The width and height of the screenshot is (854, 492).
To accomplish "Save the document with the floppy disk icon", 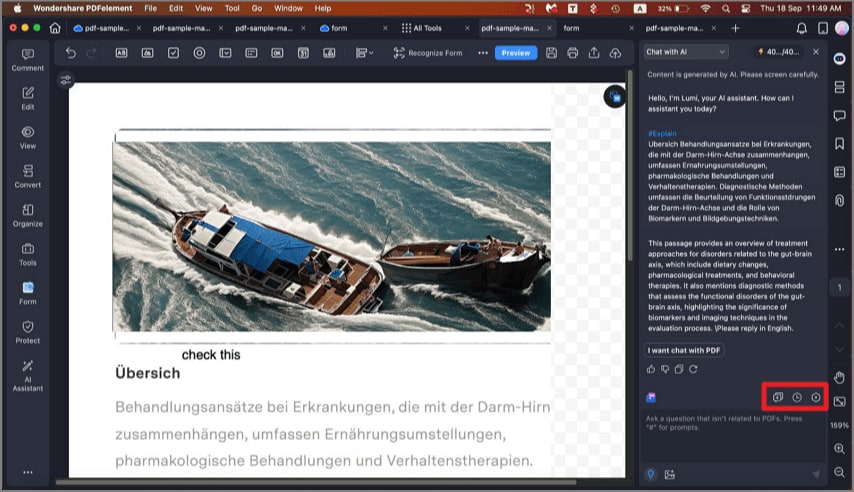I will [551, 53].
